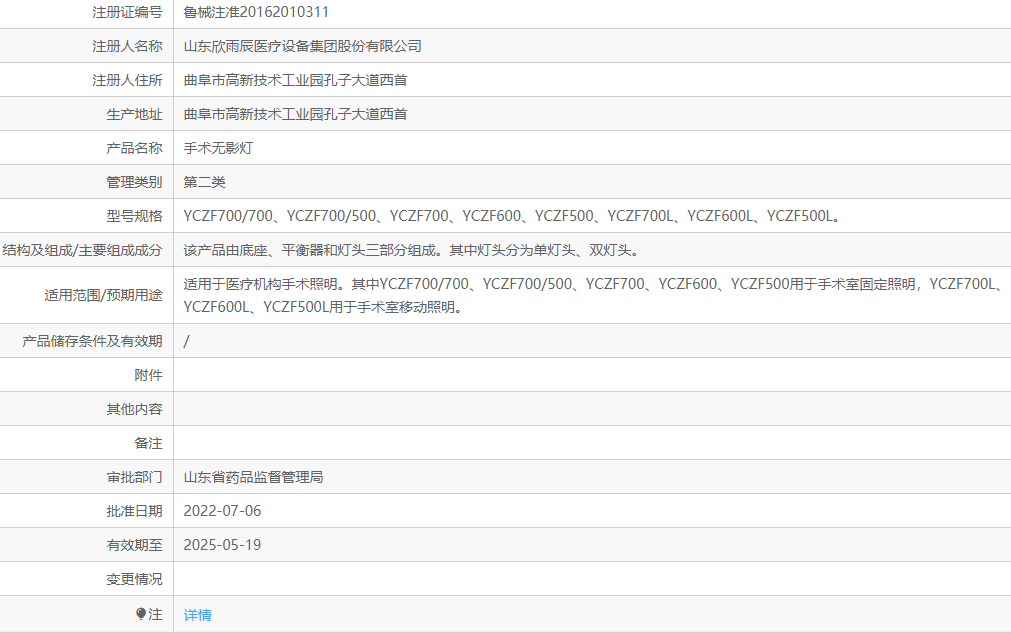Image resolution: width=1011 pixels, height=633 pixels.
Task: Click the 变更情况 label
Action: (x=134, y=579)
